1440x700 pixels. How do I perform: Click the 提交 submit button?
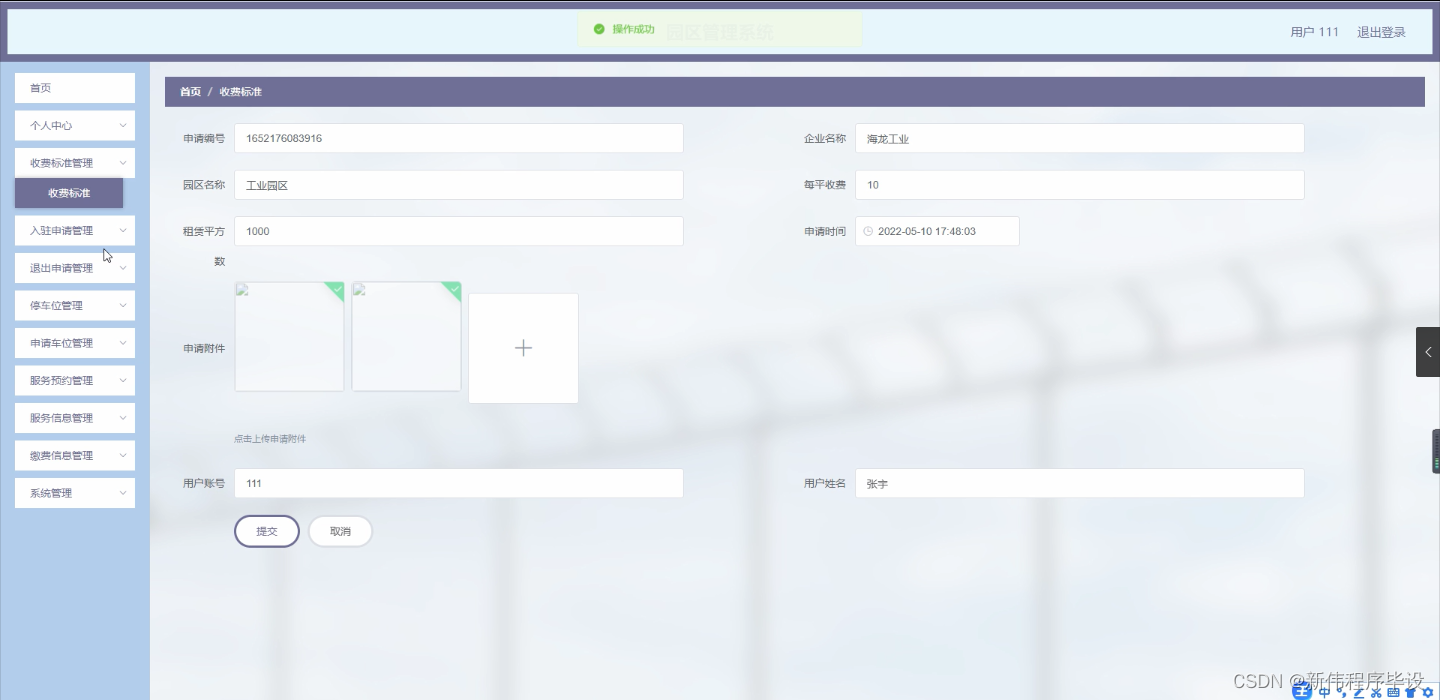[x=266, y=531]
